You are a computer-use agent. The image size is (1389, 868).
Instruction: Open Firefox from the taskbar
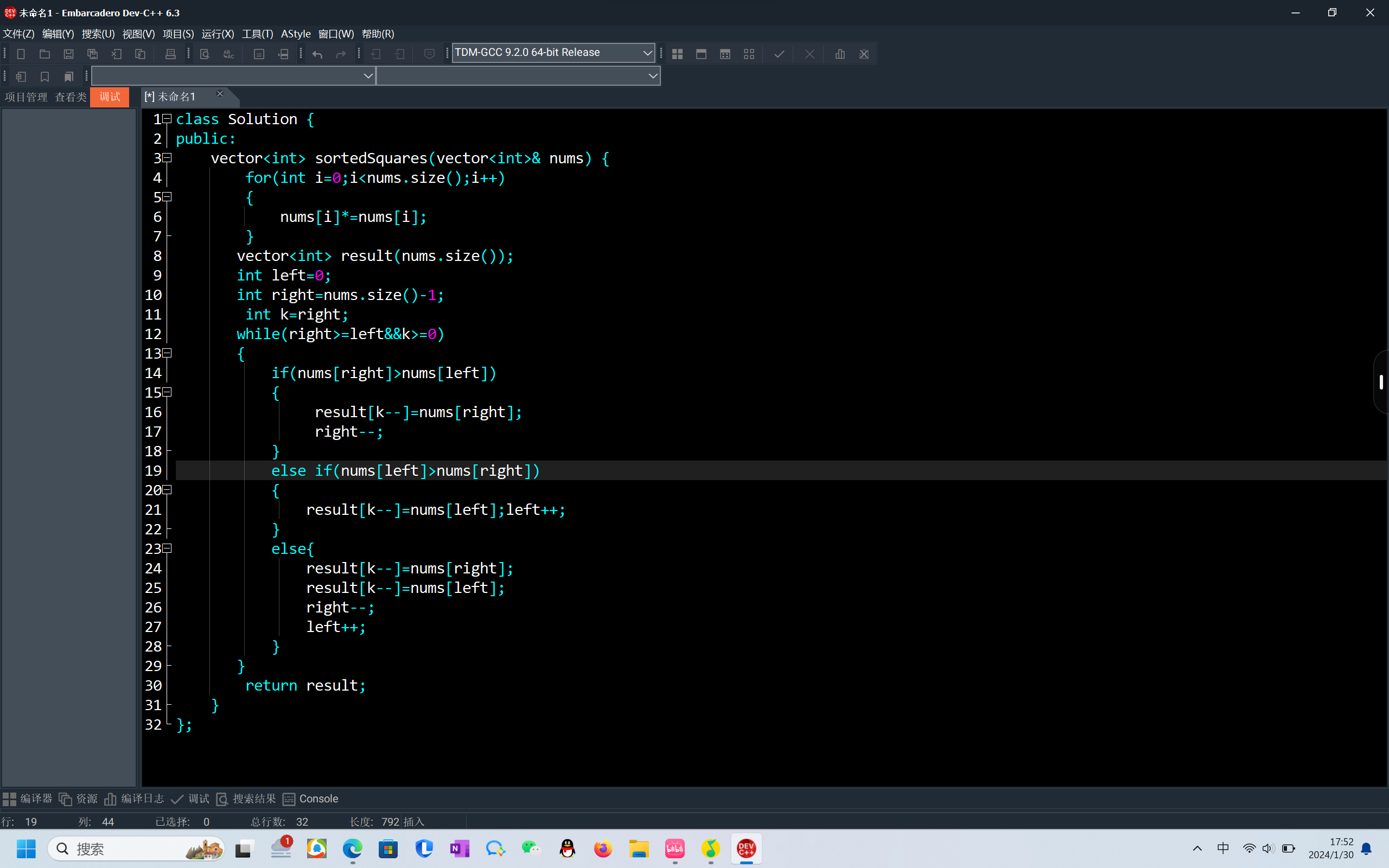click(x=603, y=848)
